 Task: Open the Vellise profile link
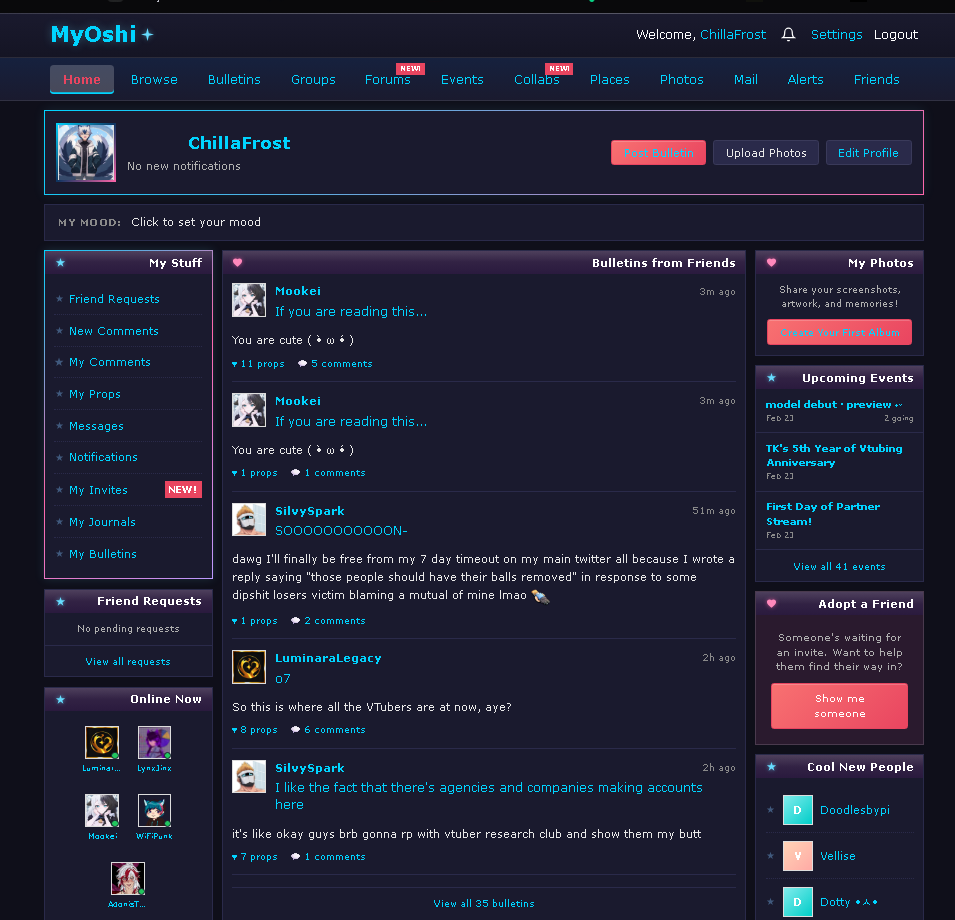[x=837, y=856]
